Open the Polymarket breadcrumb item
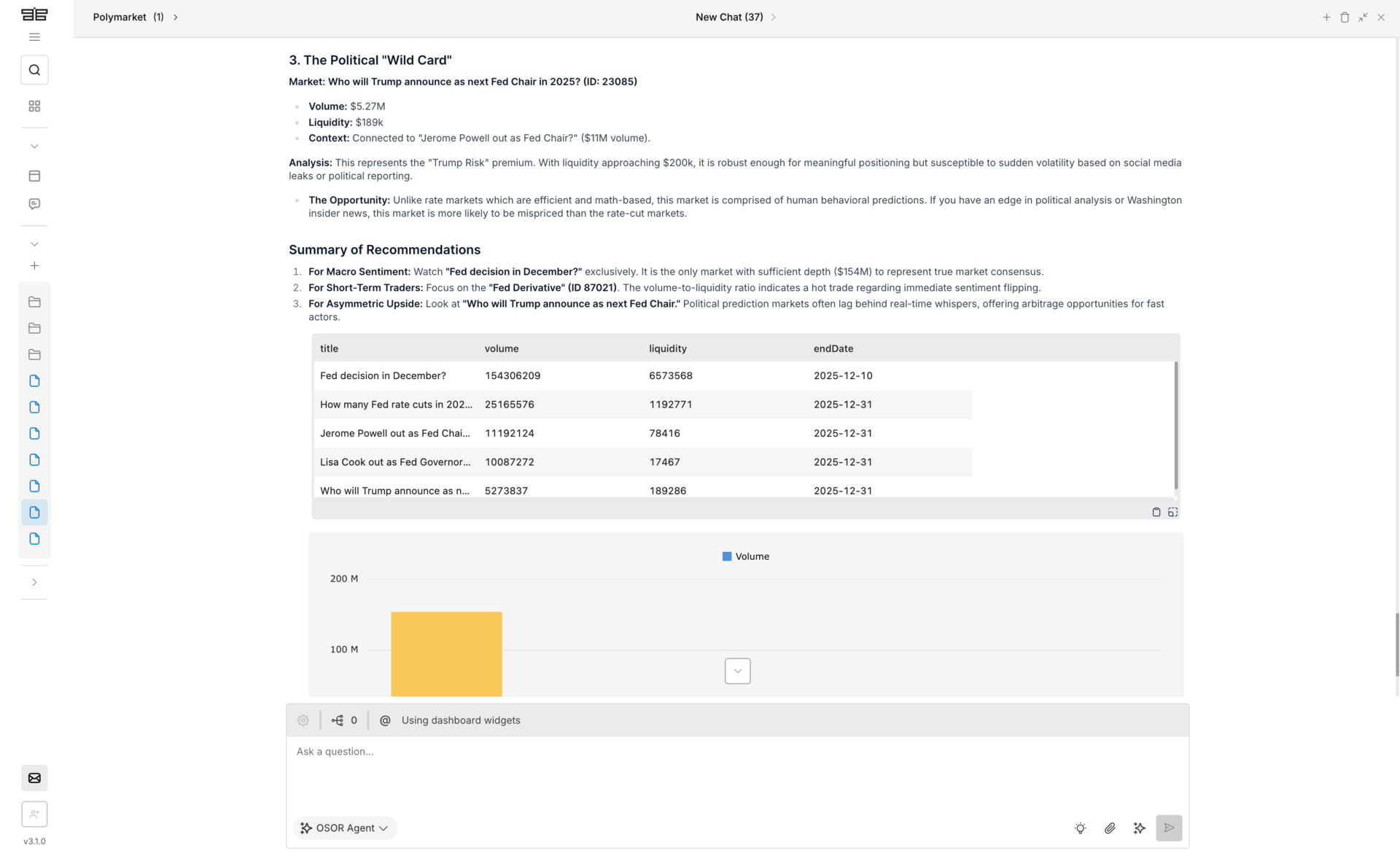 [119, 17]
